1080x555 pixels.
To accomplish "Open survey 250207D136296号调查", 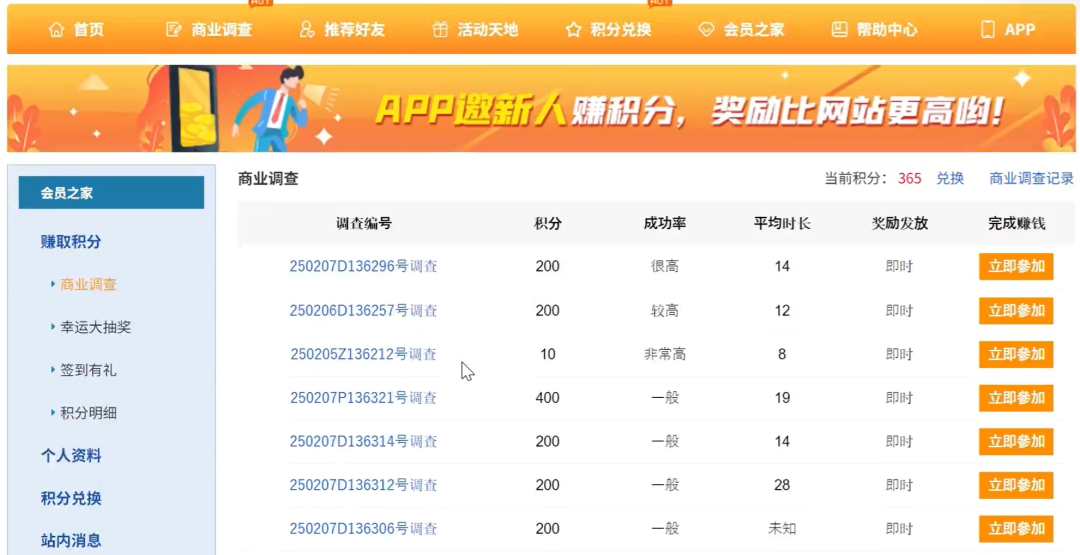I will click(363, 266).
